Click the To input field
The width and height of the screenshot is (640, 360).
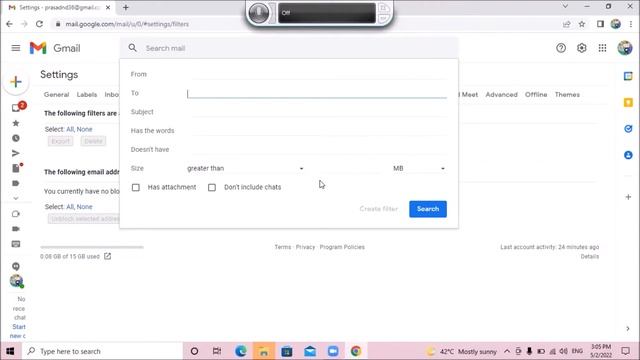[x=317, y=93]
